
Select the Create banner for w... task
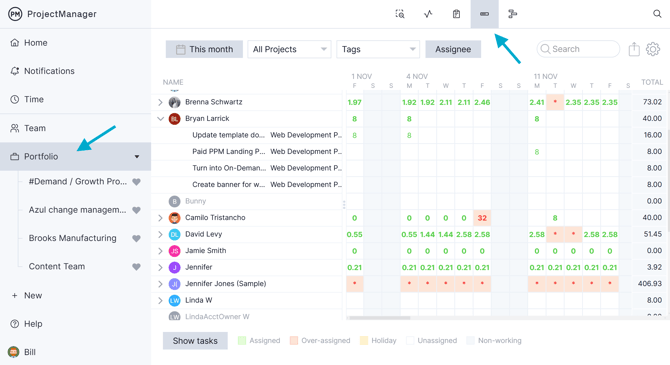coord(229,185)
